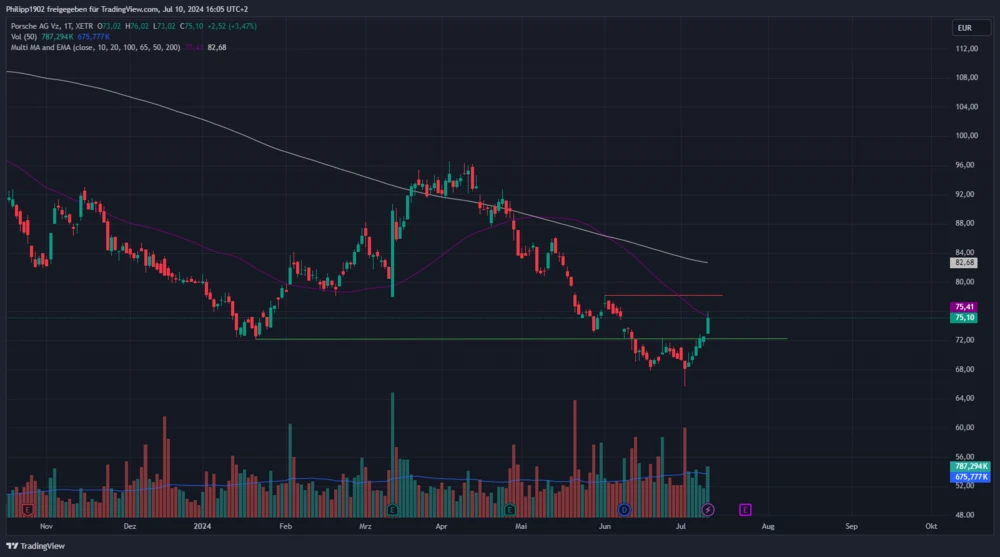
Task: Click the red horizontal resistance line
Action: point(662,296)
